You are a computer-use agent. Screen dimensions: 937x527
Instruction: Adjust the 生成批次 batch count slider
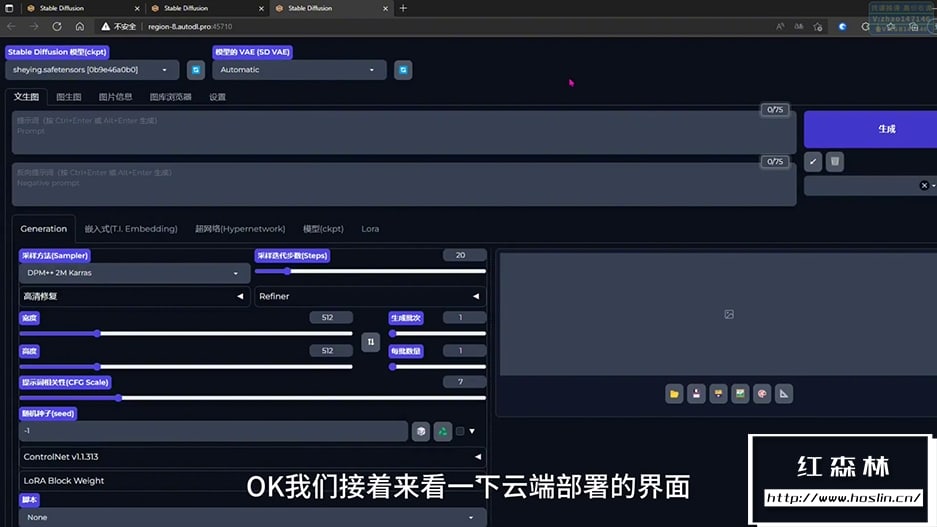point(437,333)
